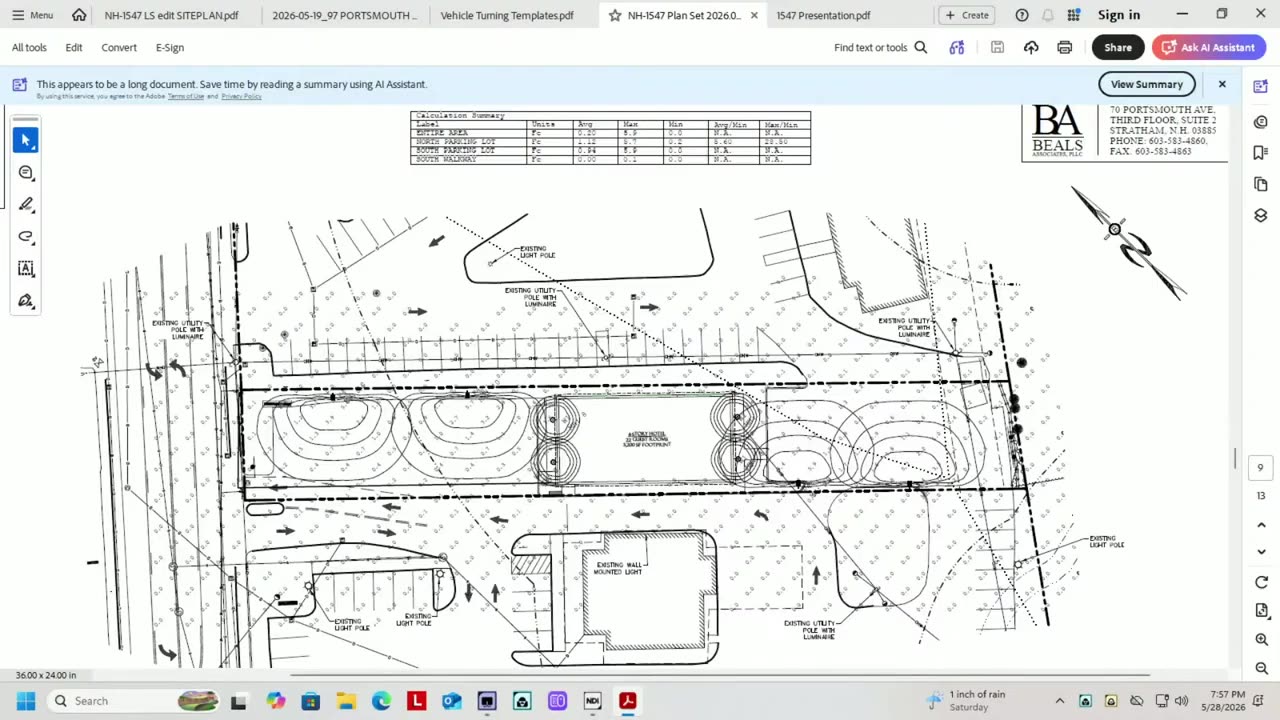
Task: Choose the Highlight pen tool
Action: tap(26, 205)
